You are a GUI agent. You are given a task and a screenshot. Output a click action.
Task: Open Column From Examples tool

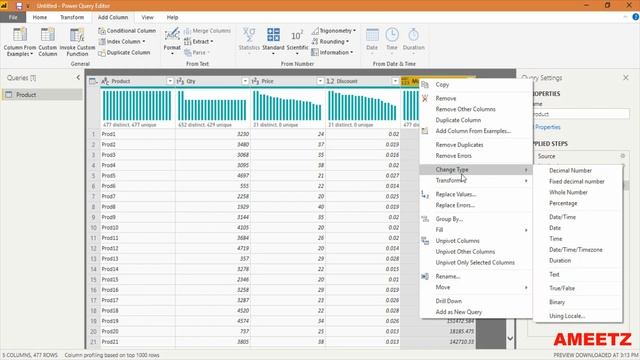point(20,42)
